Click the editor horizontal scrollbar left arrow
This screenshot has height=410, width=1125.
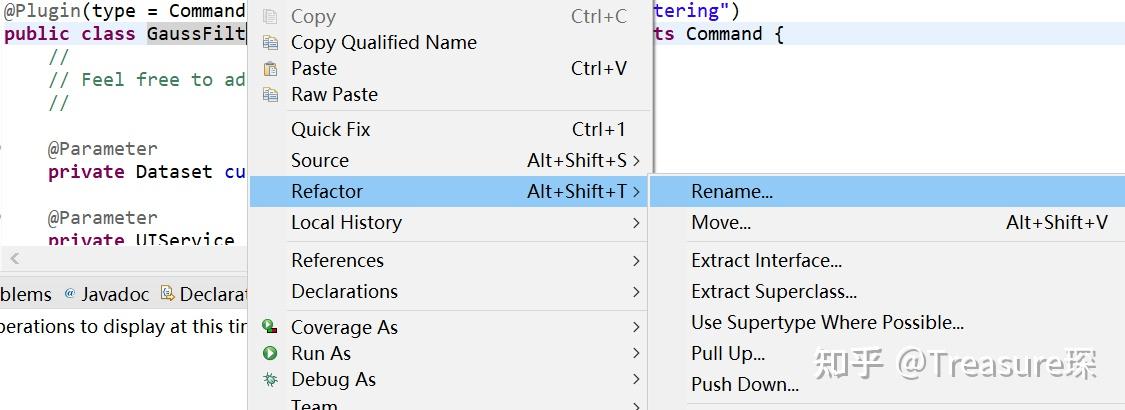(x=13, y=259)
